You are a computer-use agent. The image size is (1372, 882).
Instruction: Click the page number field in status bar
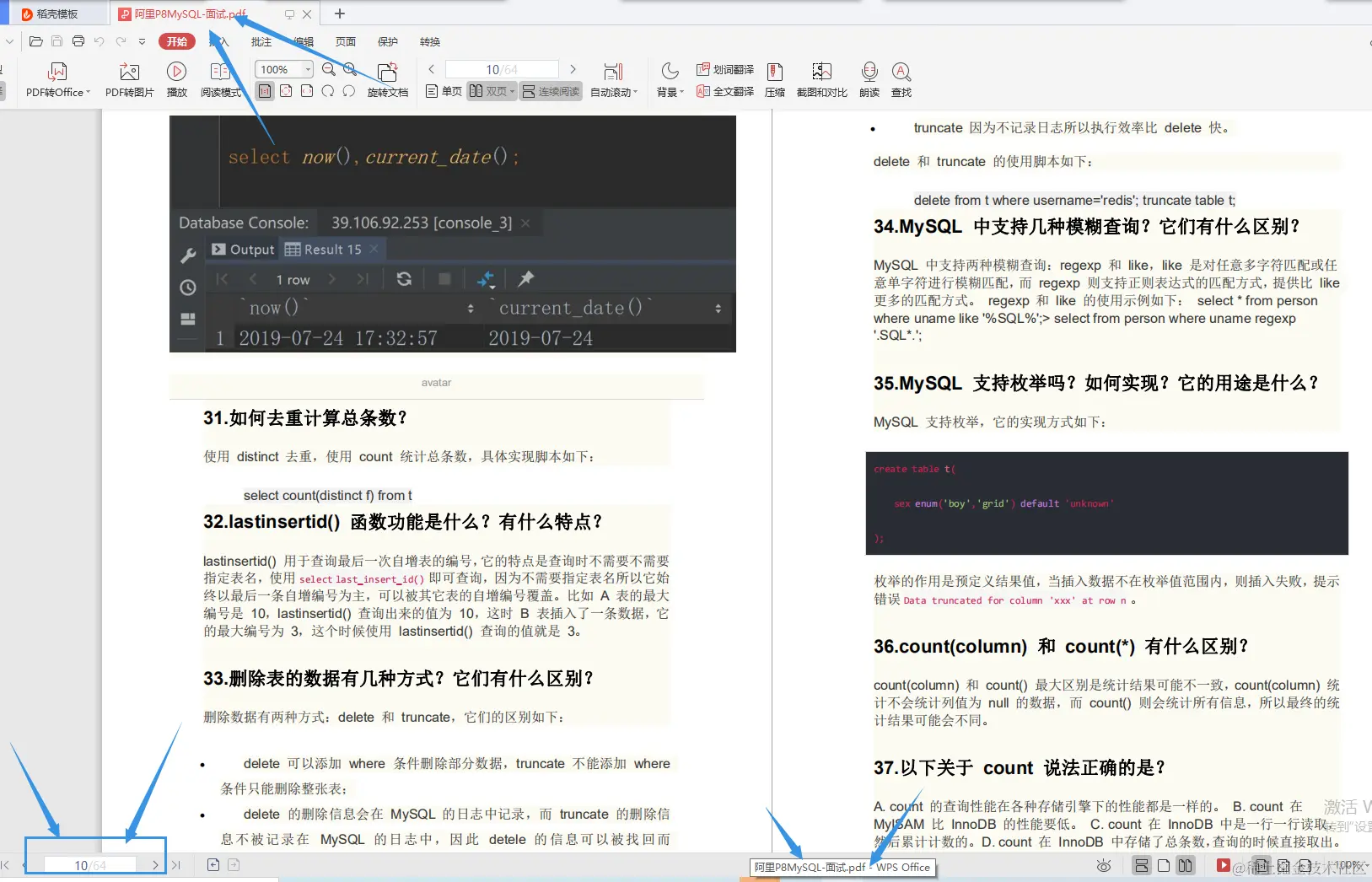point(90,865)
